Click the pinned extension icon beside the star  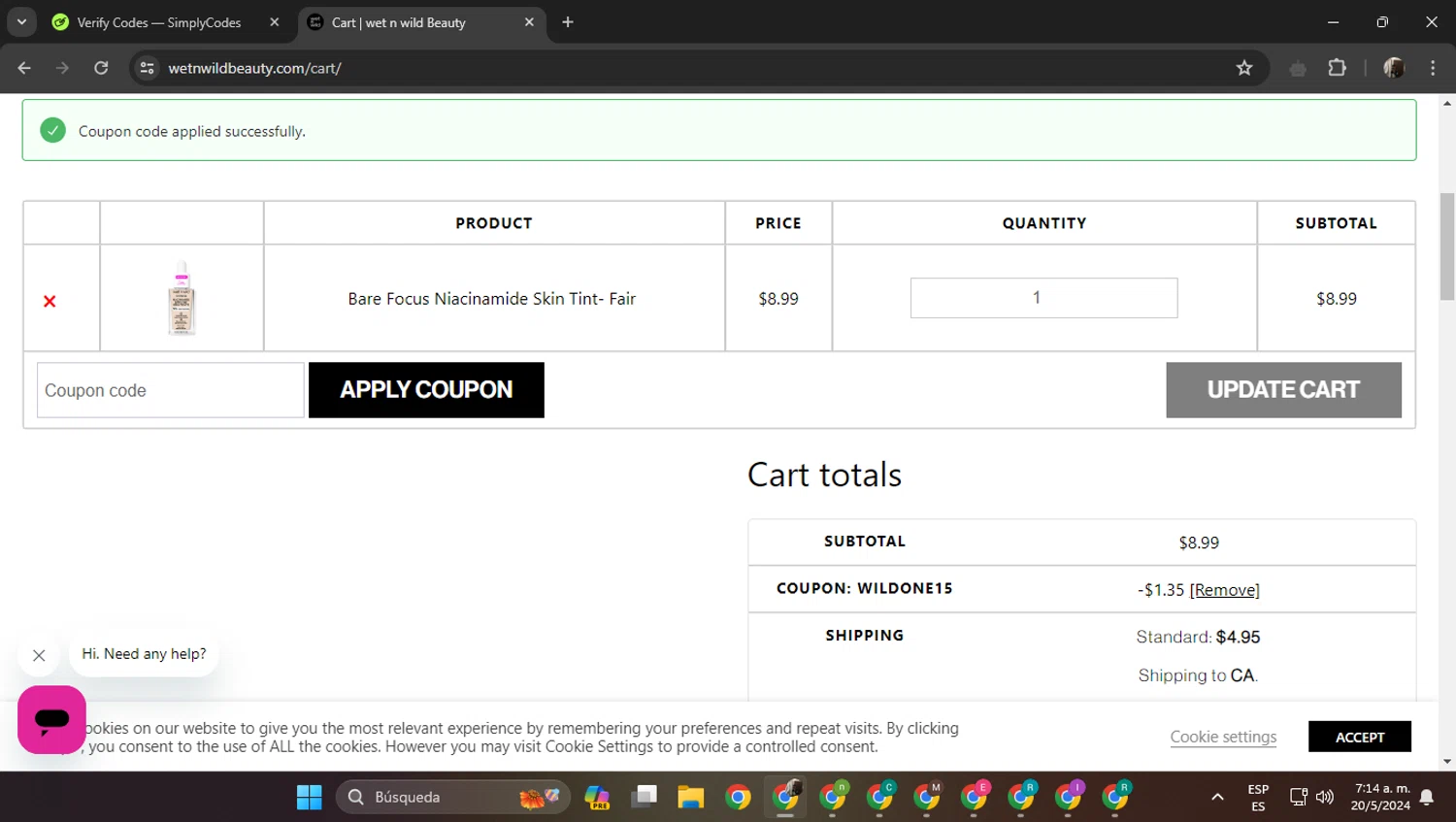1298,68
